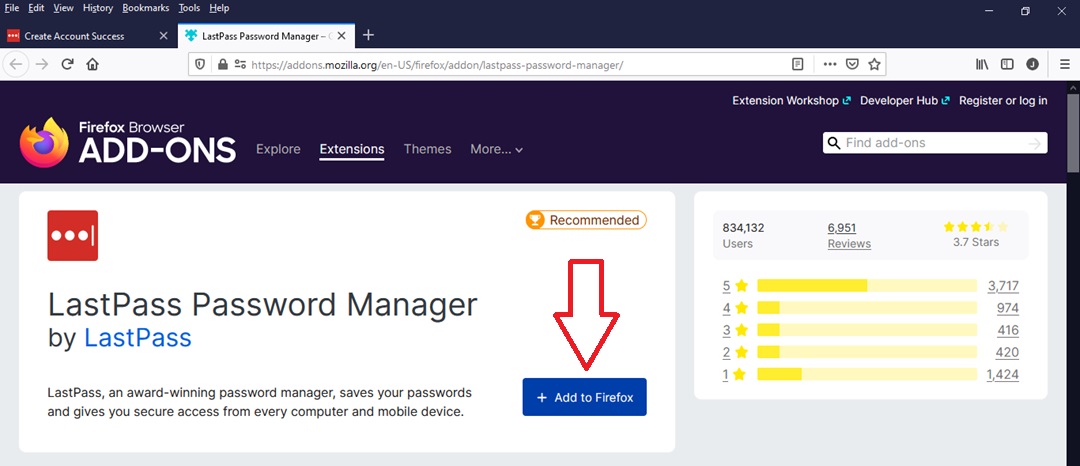Screen dimensions: 1080x466
Task: Open the Home page button
Action: [x=92, y=64]
